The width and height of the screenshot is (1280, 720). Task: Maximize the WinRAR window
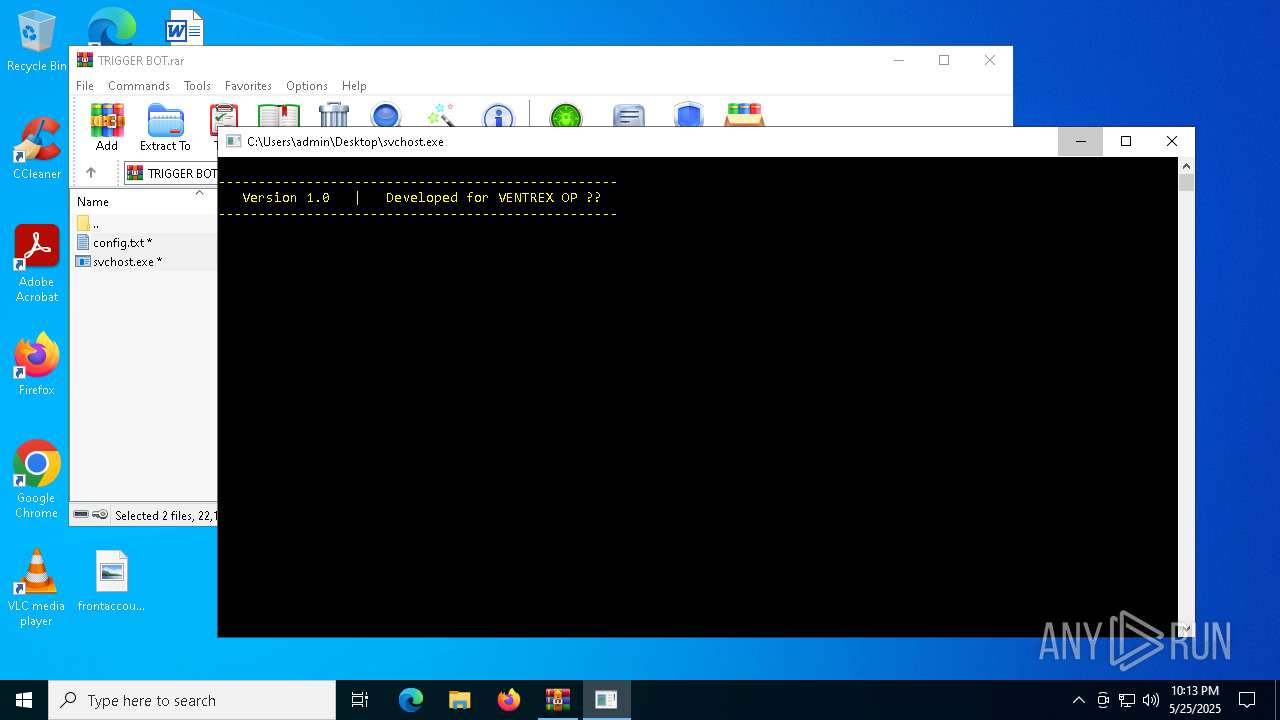pyautogui.click(x=944, y=60)
